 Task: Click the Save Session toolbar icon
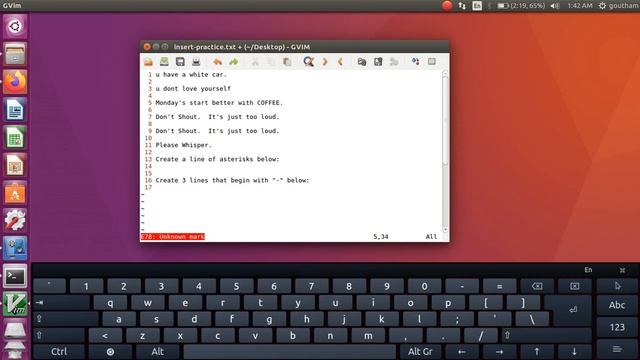pyautogui.click(x=378, y=62)
